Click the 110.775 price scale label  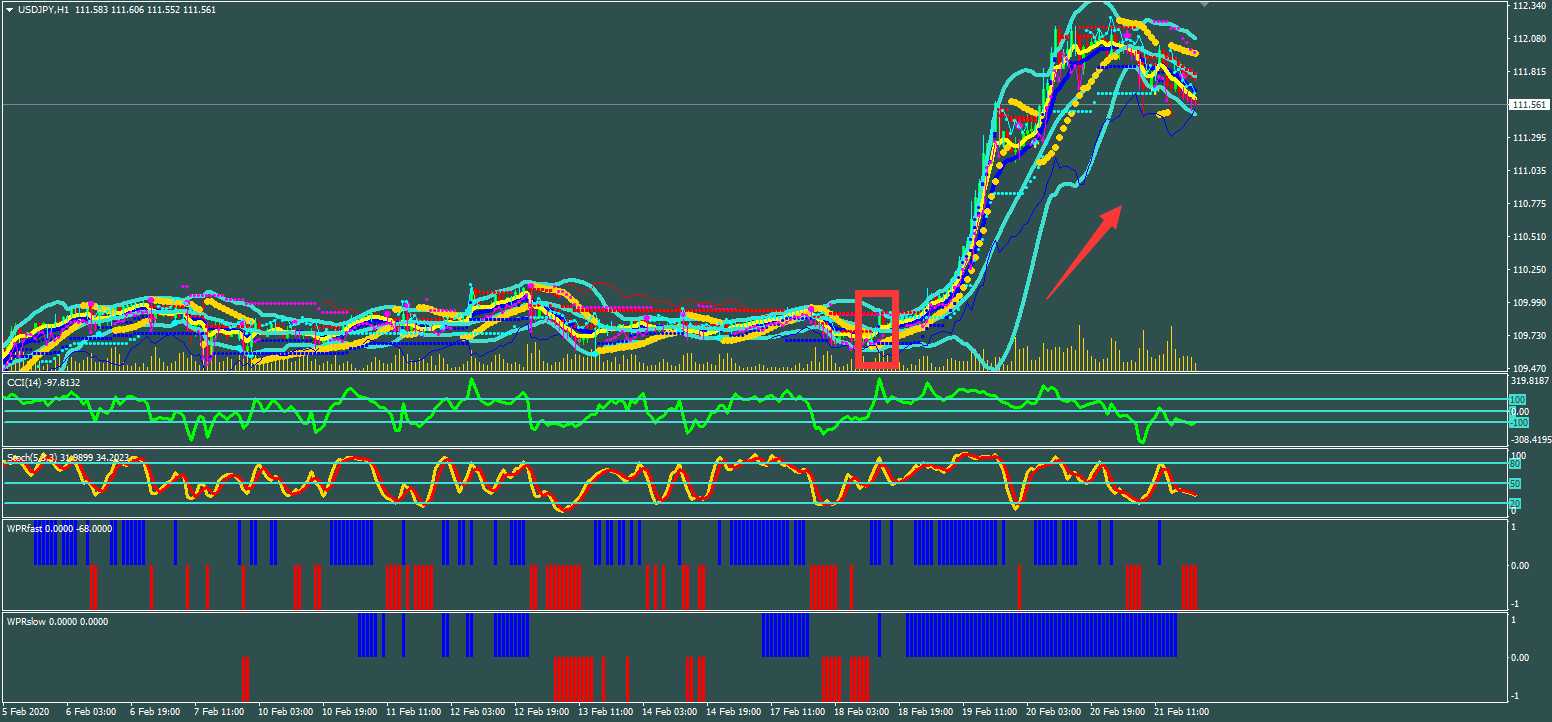pos(1529,204)
